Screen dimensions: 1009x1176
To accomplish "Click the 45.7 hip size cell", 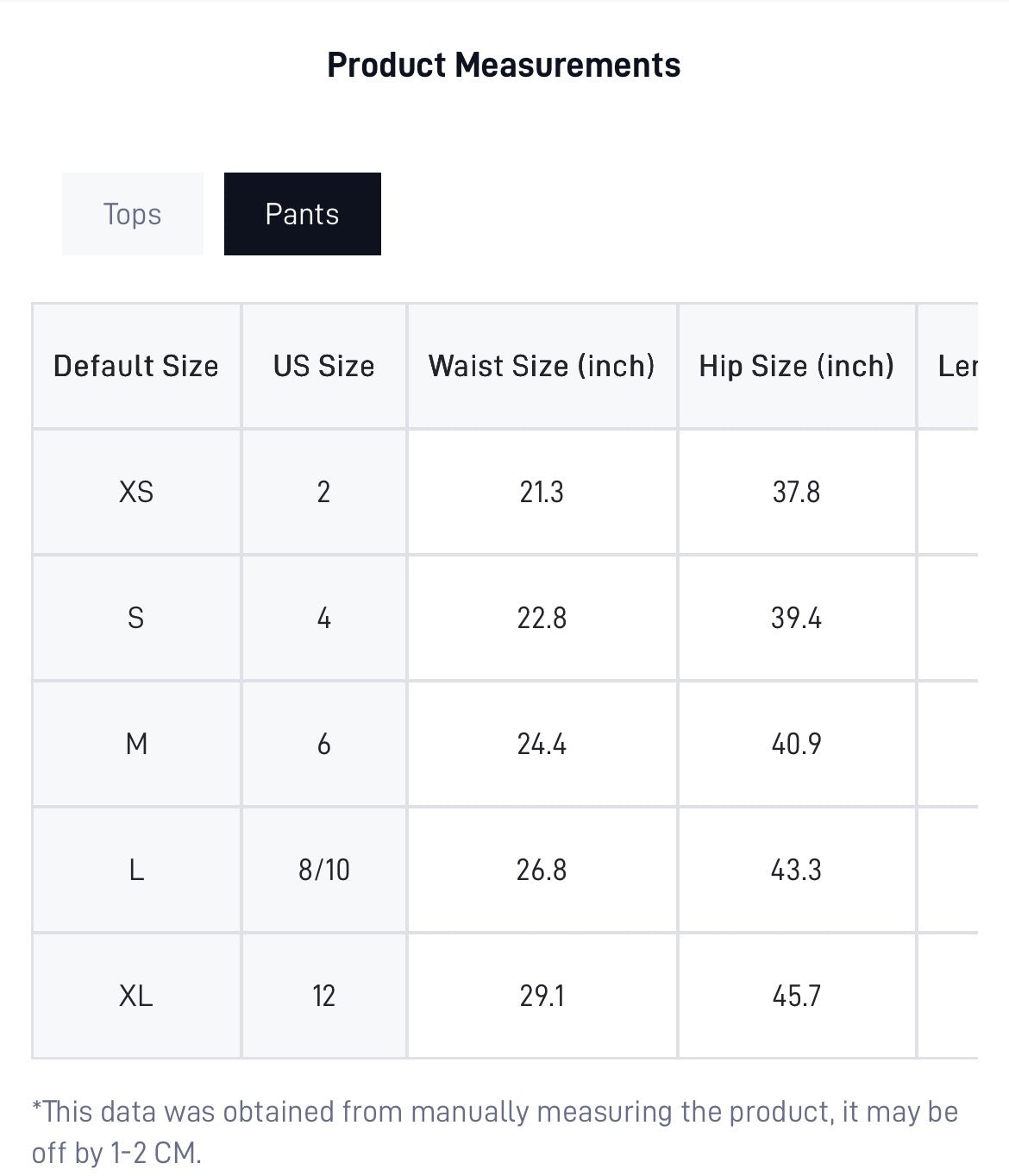I will [x=797, y=996].
